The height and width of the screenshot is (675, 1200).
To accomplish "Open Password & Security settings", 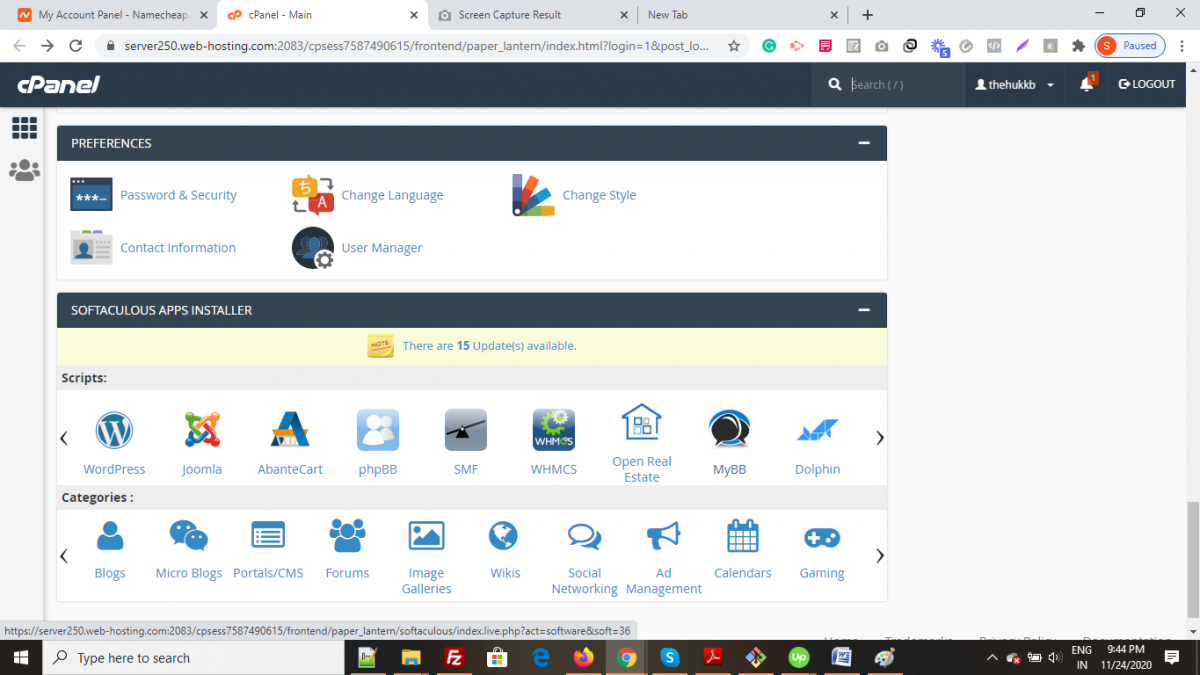I will (x=178, y=195).
